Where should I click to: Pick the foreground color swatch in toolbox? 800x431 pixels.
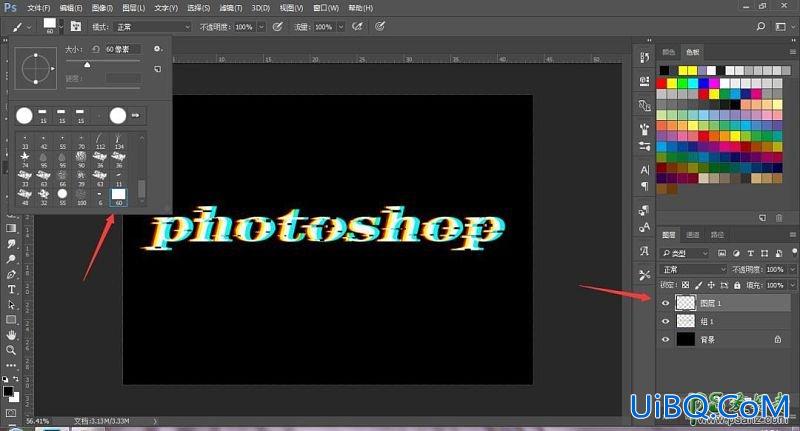8,392
